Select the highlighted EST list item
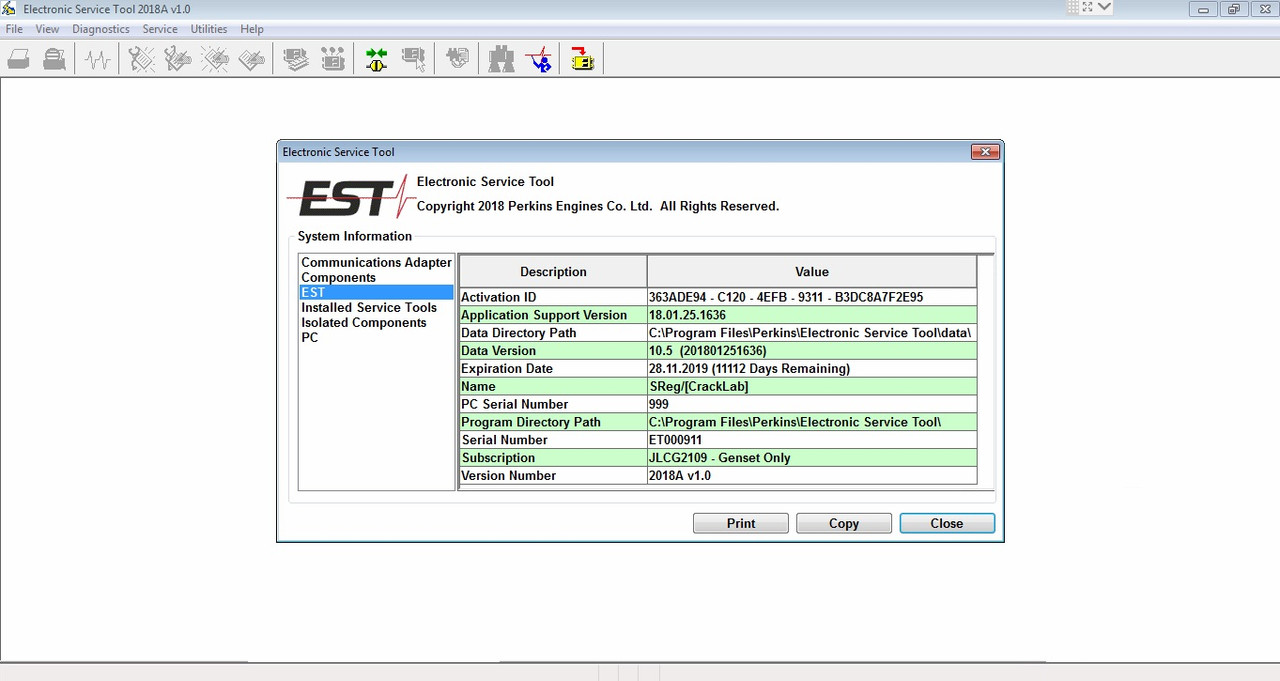Viewport: 1280px width, 681px height. click(x=377, y=292)
